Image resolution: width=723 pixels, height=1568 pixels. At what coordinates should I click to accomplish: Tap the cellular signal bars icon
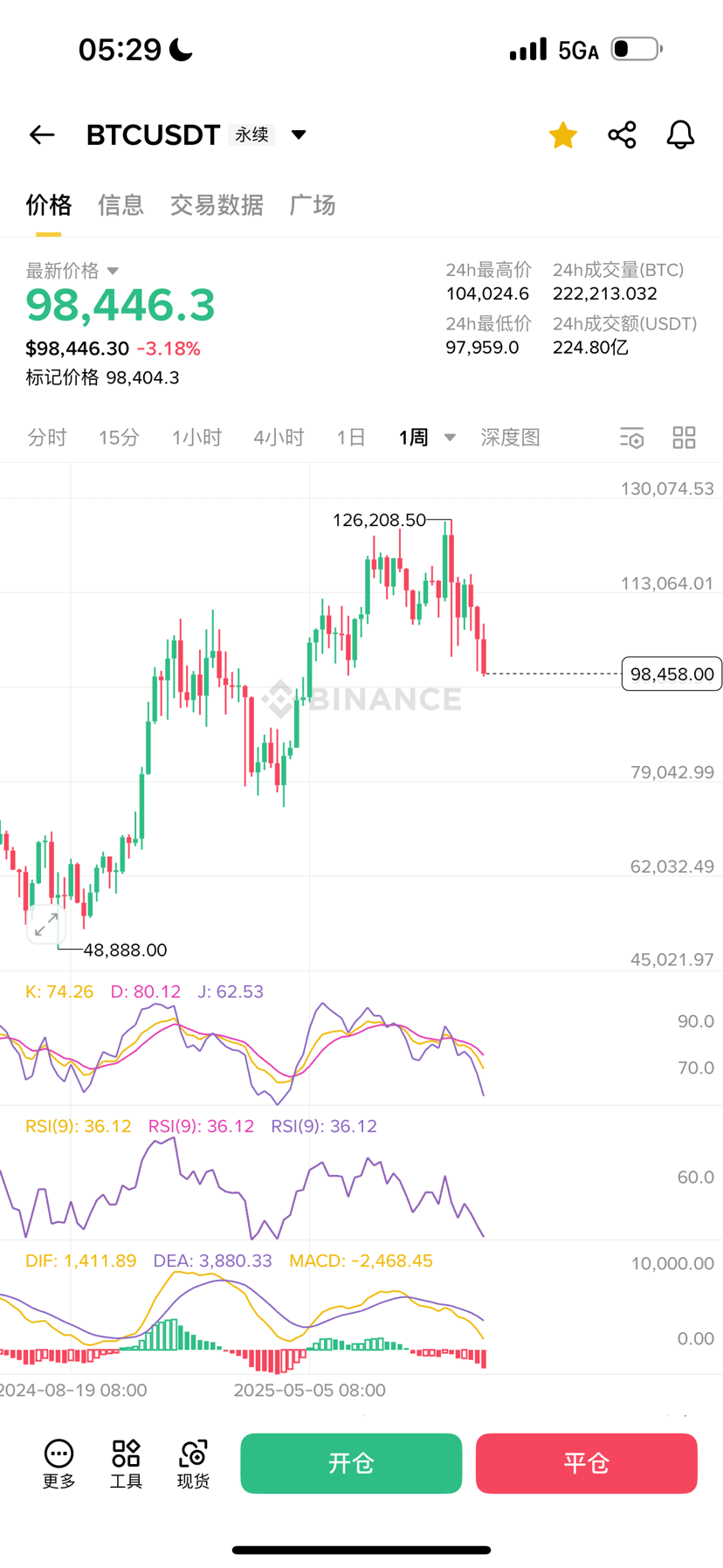[527, 49]
